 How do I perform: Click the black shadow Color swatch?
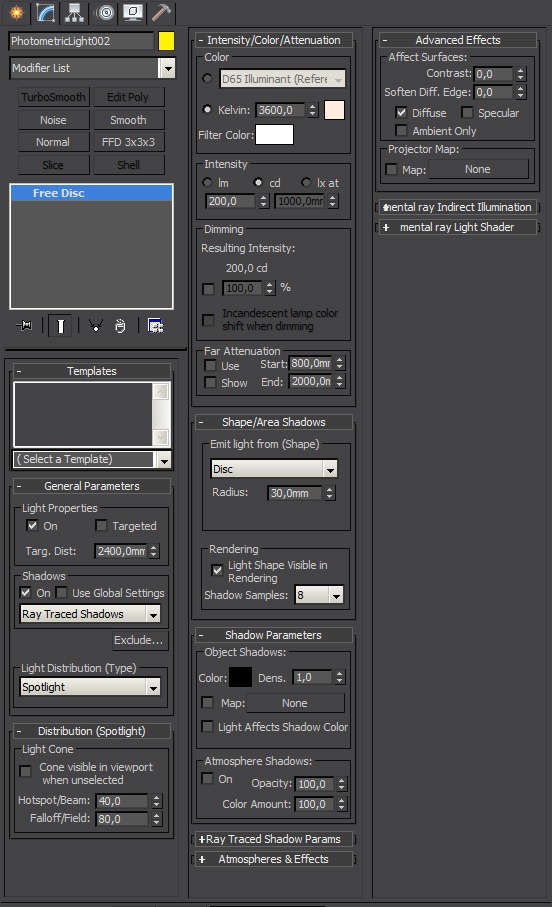240,677
